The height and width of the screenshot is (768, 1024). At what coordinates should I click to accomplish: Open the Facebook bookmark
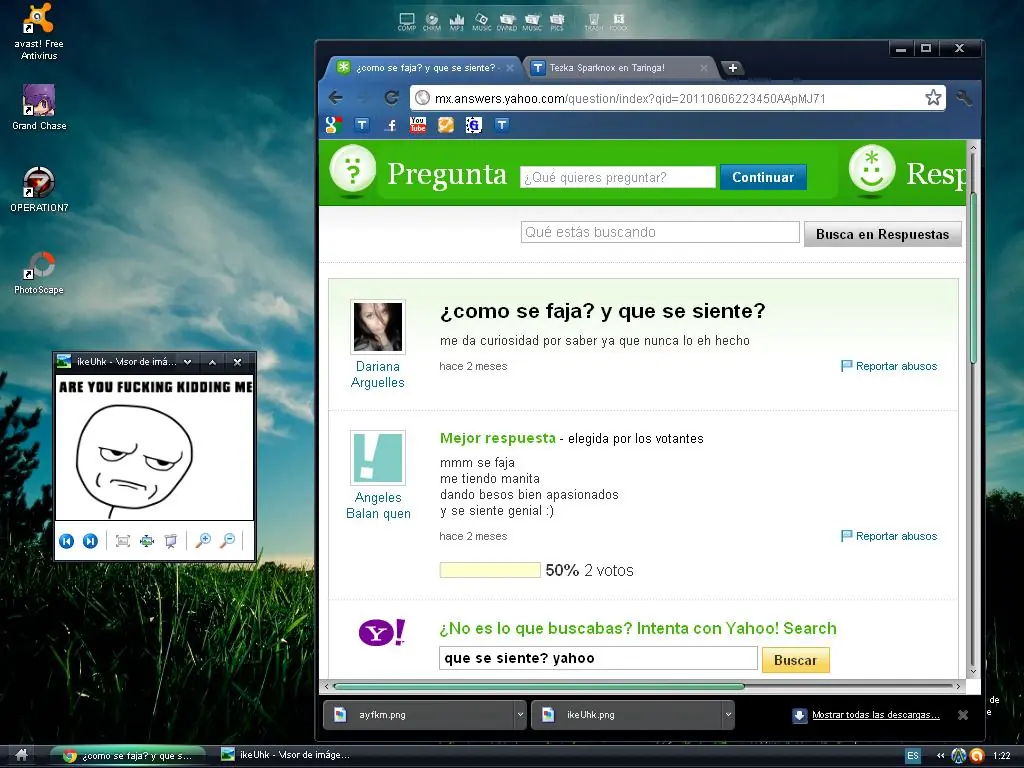(391, 125)
